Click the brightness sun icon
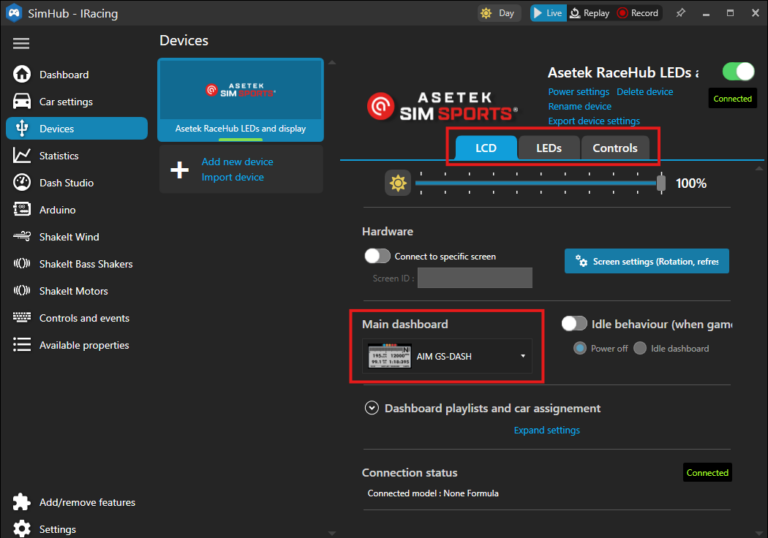The image size is (768, 538). point(398,183)
